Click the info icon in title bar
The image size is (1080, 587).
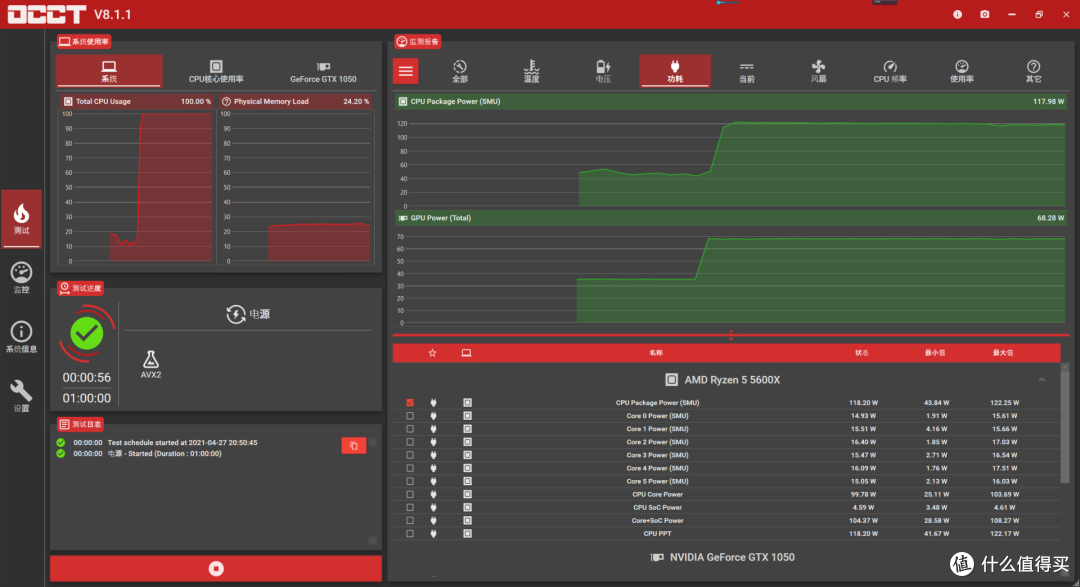click(957, 14)
